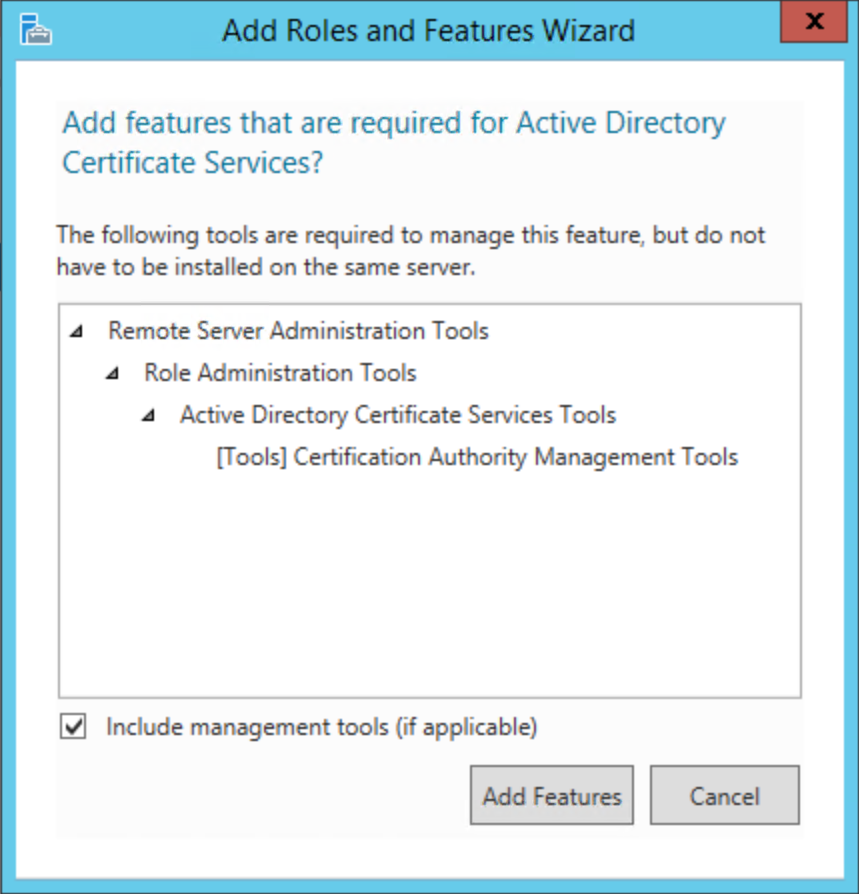Collapse the Role Administration Tools arrow
The height and width of the screenshot is (894, 859).
point(114,374)
